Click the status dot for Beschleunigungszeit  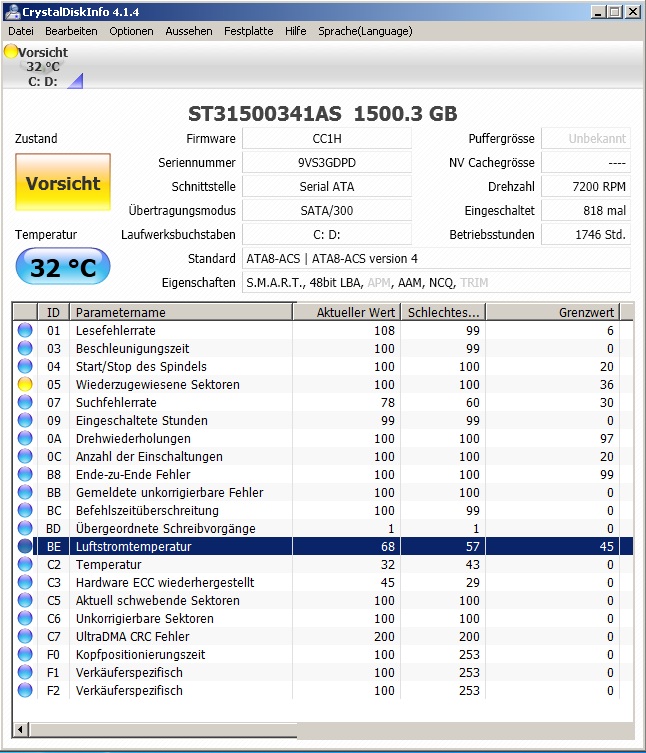coord(25,348)
